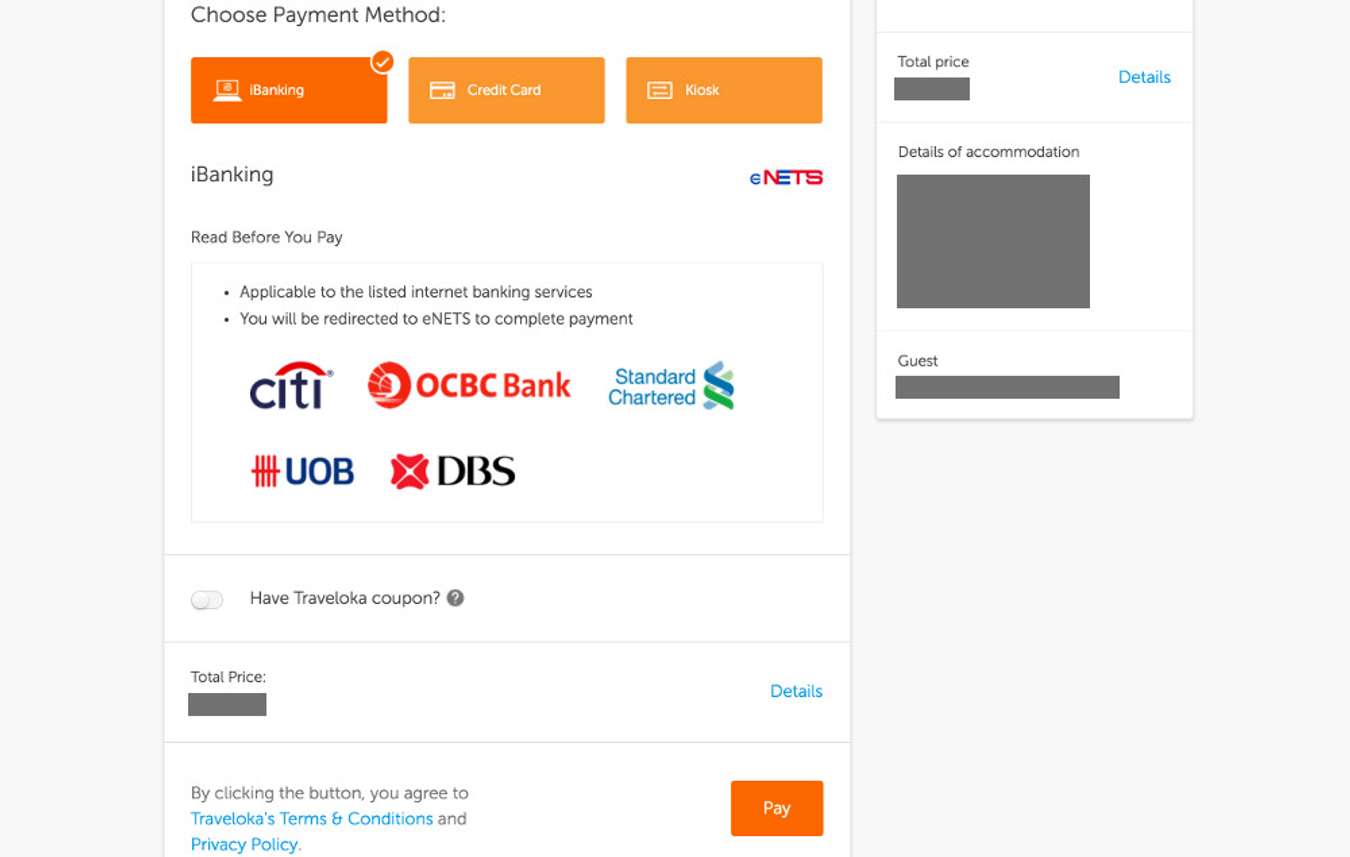Screen dimensions: 1350x857
Task: Expand Details beside Total price in sidebar
Action: tap(1144, 77)
